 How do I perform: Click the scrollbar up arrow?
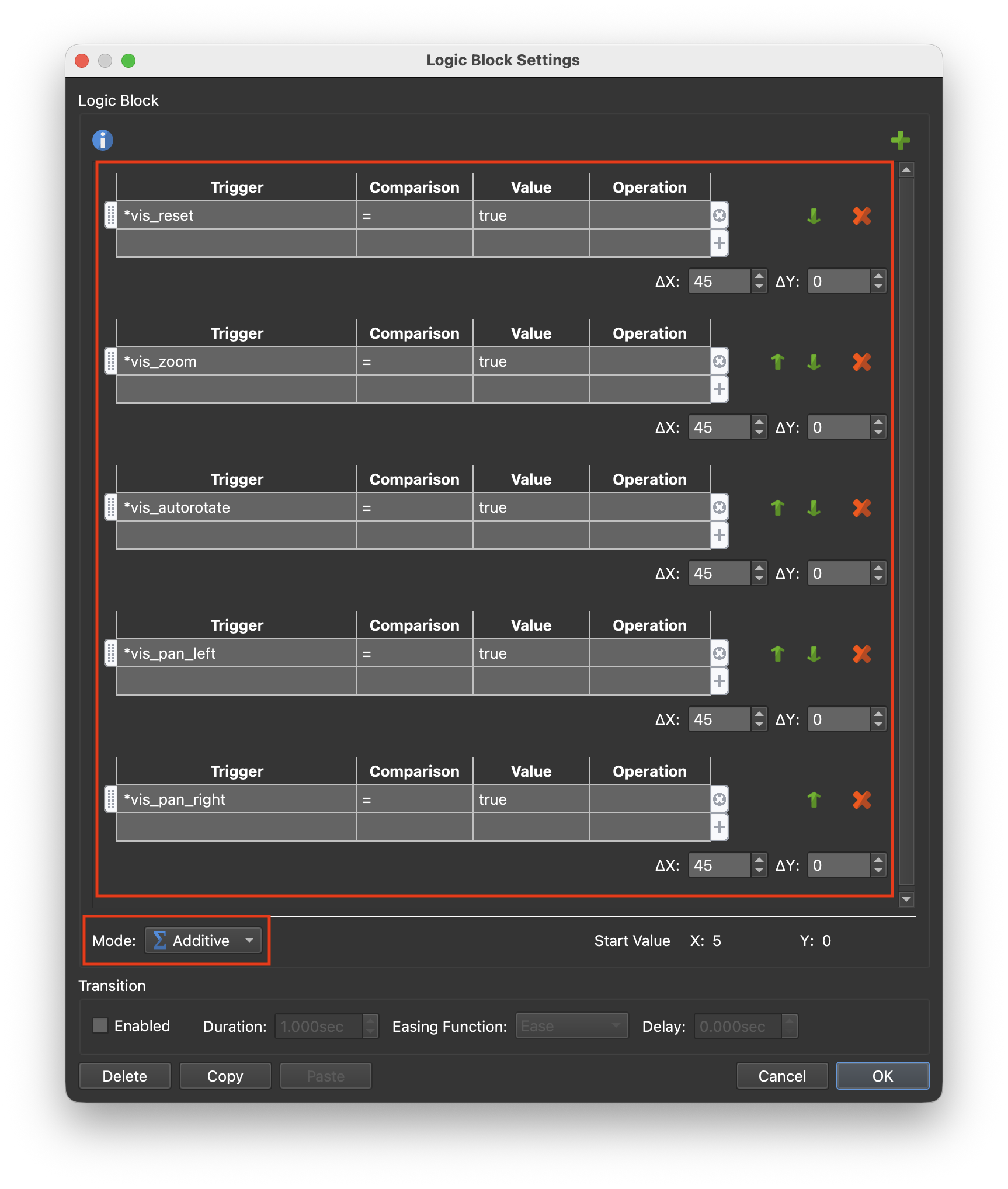coord(906,170)
